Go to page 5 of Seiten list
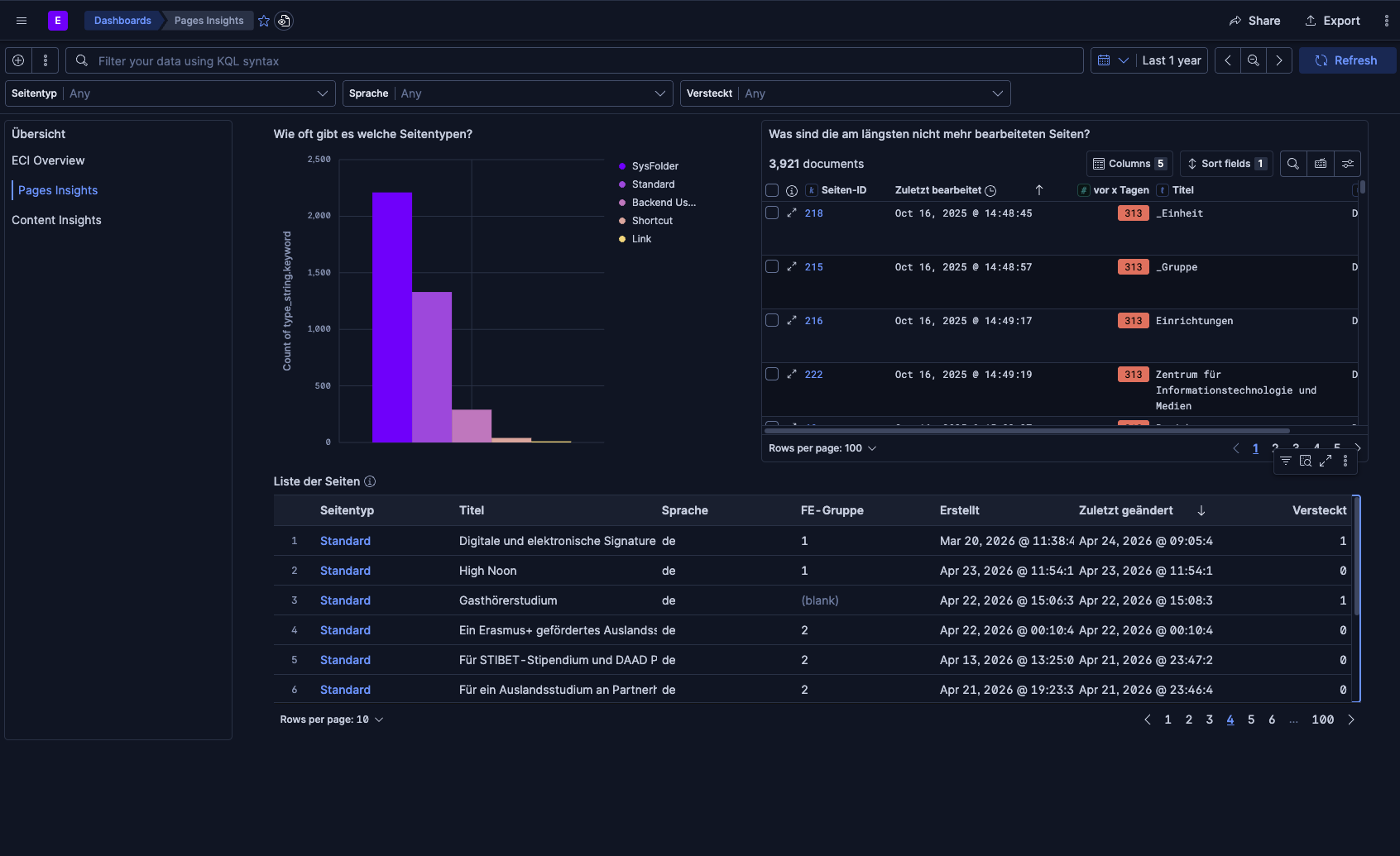 coord(1251,720)
